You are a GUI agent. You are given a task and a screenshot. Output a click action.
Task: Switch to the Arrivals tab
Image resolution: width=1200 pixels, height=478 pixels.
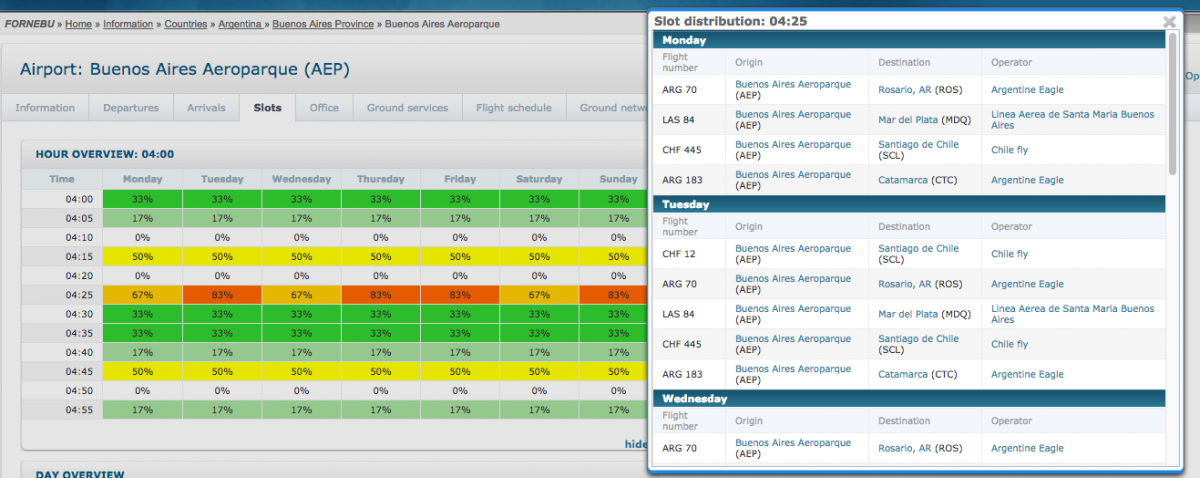coord(206,108)
